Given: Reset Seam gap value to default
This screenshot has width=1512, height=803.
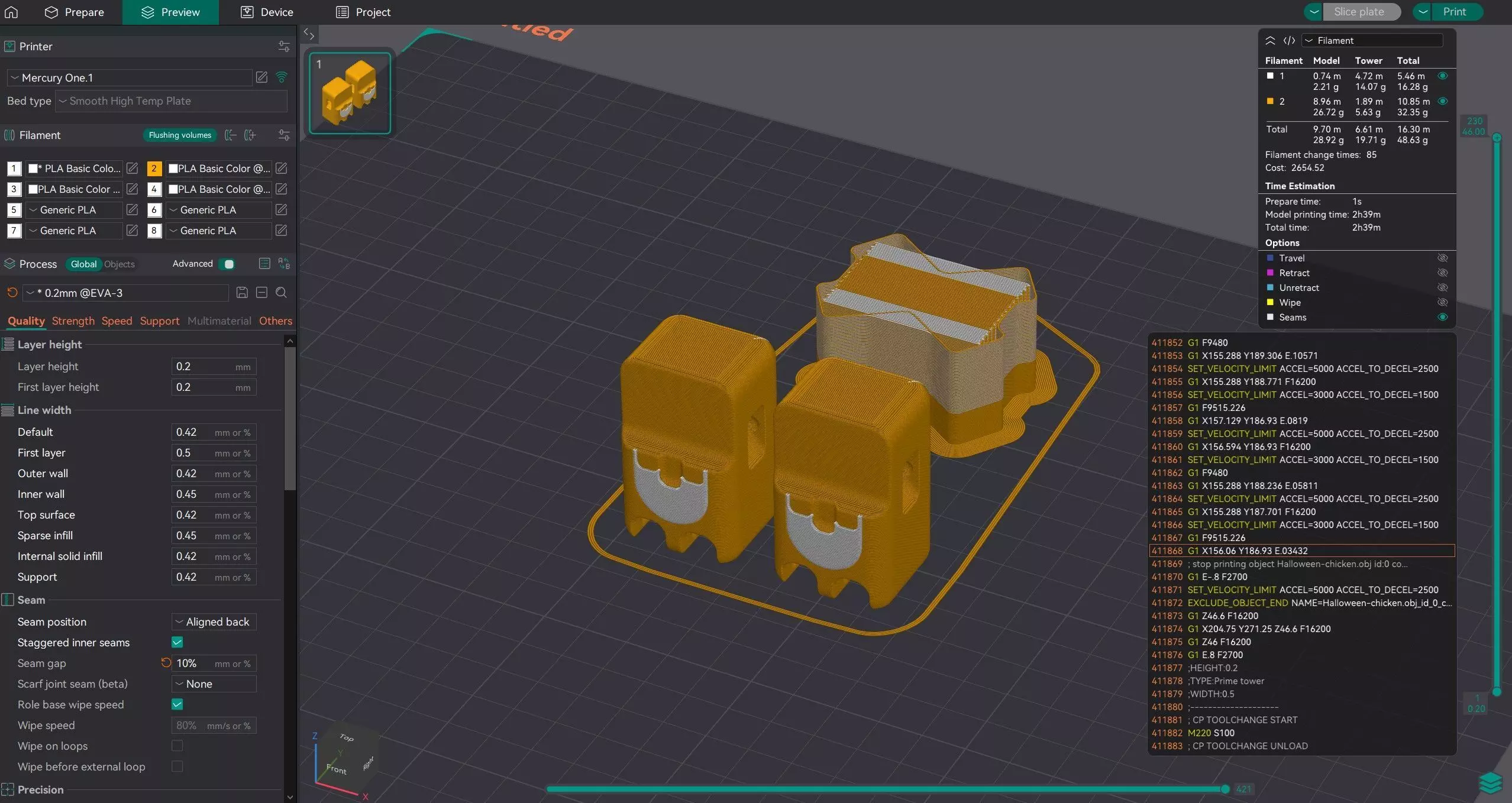Looking at the screenshot, I should tap(166, 663).
